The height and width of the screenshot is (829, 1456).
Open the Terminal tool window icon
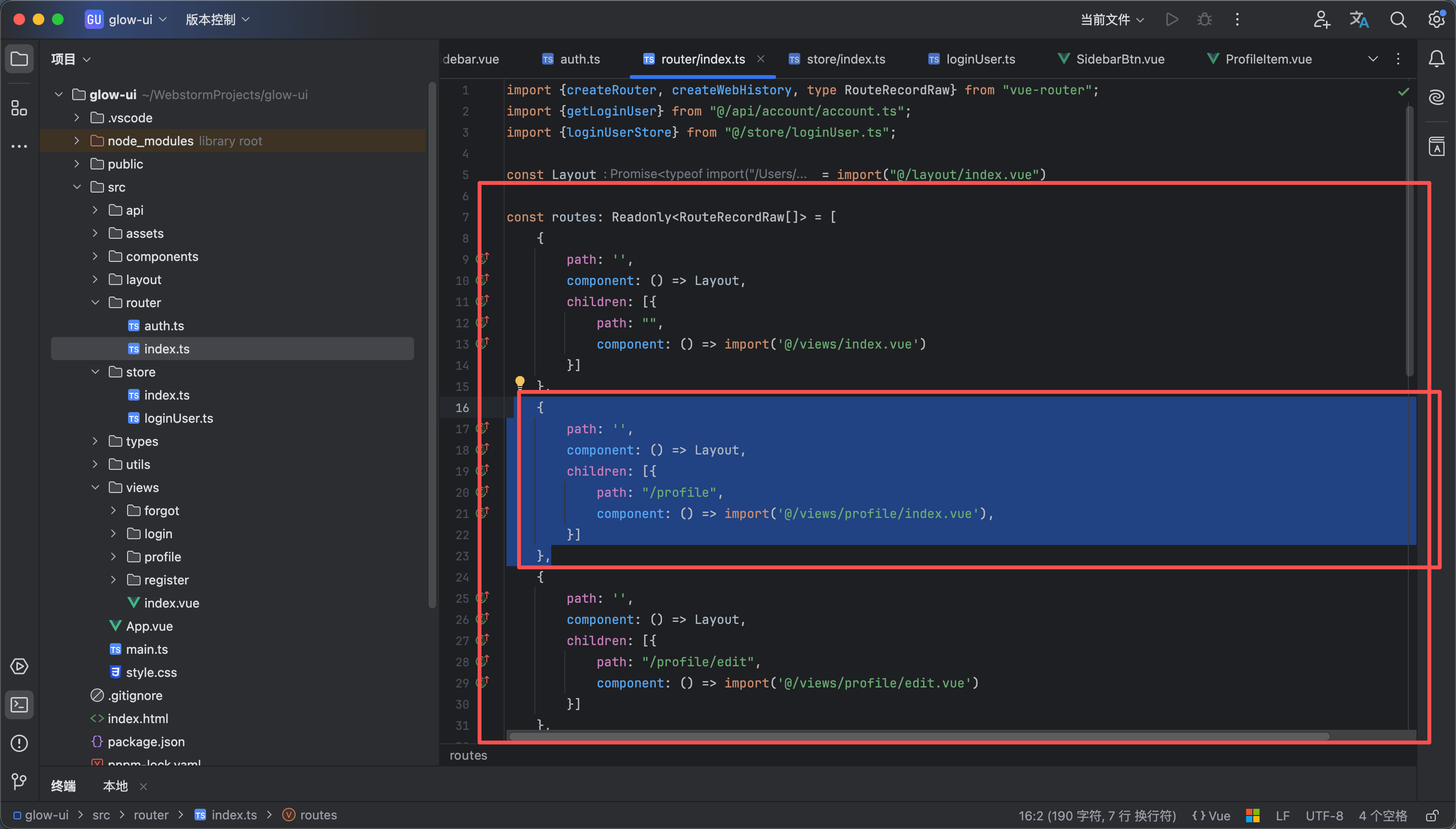(x=19, y=705)
